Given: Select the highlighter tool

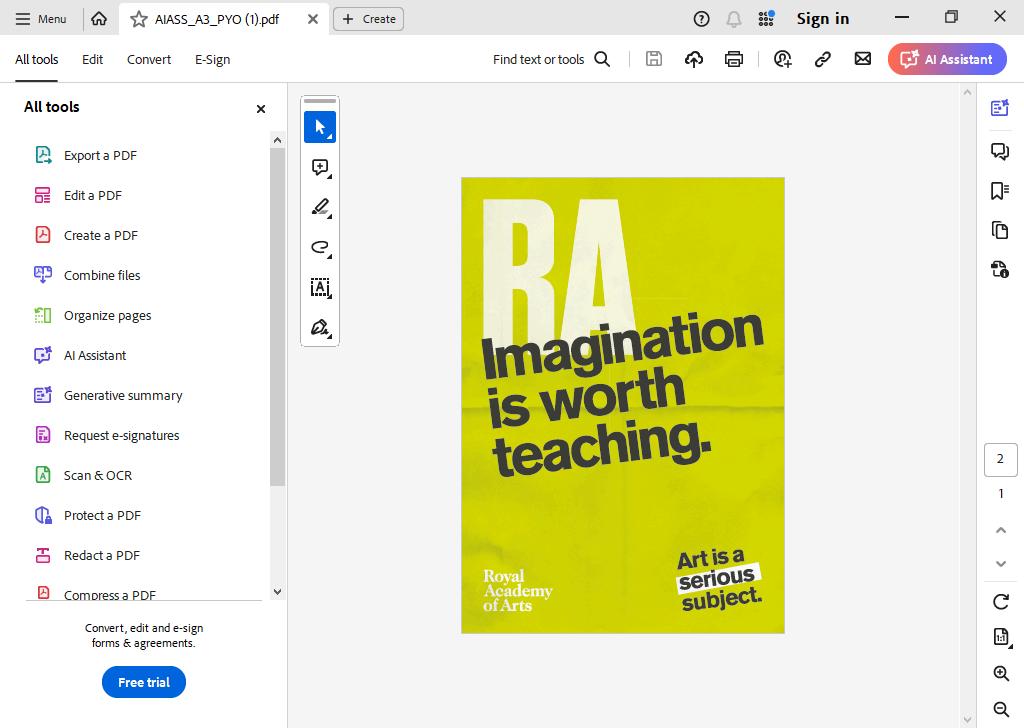Looking at the screenshot, I should click(320, 208).
